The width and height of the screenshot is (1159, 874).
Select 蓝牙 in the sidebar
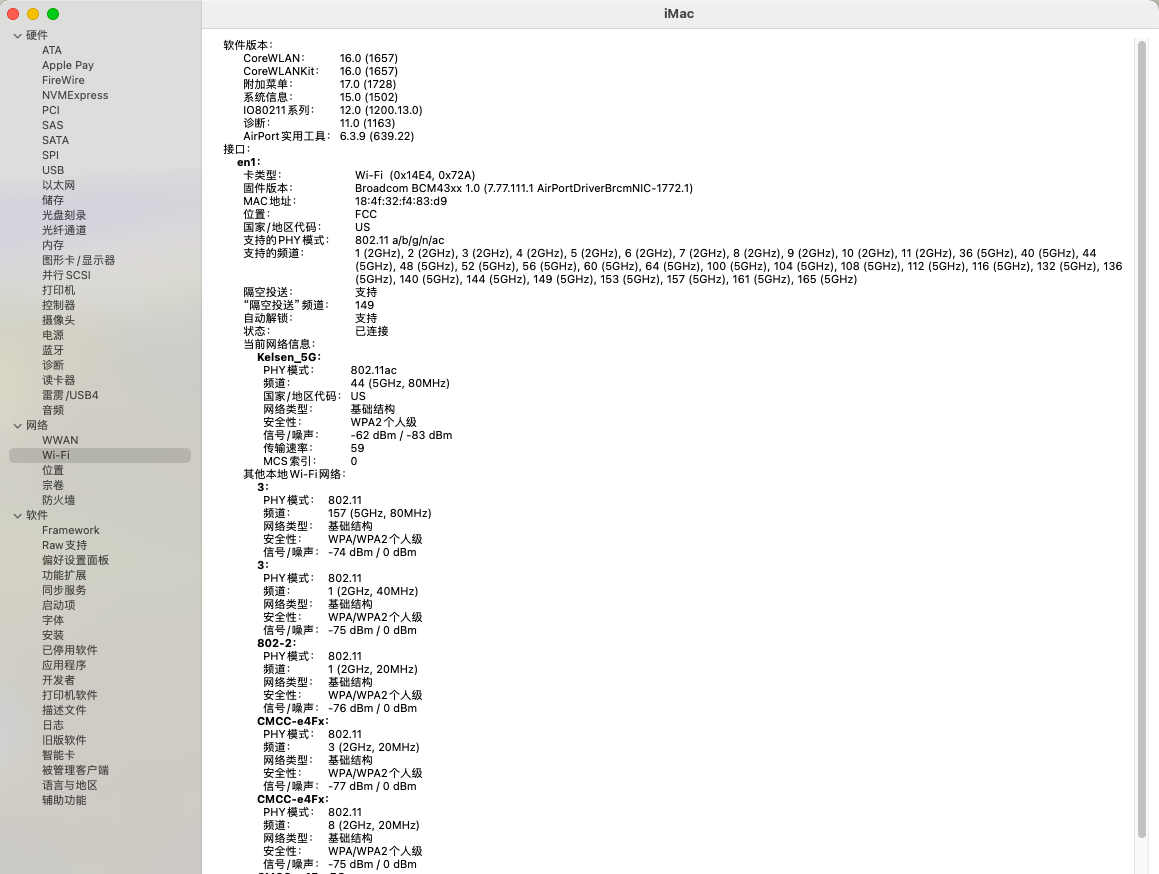pos(53,350)
